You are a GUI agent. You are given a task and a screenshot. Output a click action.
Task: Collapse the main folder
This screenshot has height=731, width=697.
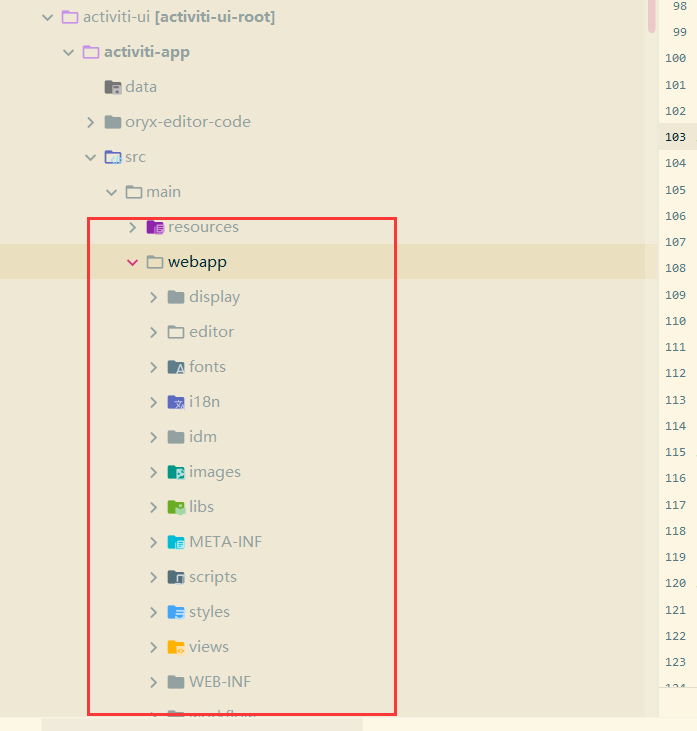click(x=111, y=193)
